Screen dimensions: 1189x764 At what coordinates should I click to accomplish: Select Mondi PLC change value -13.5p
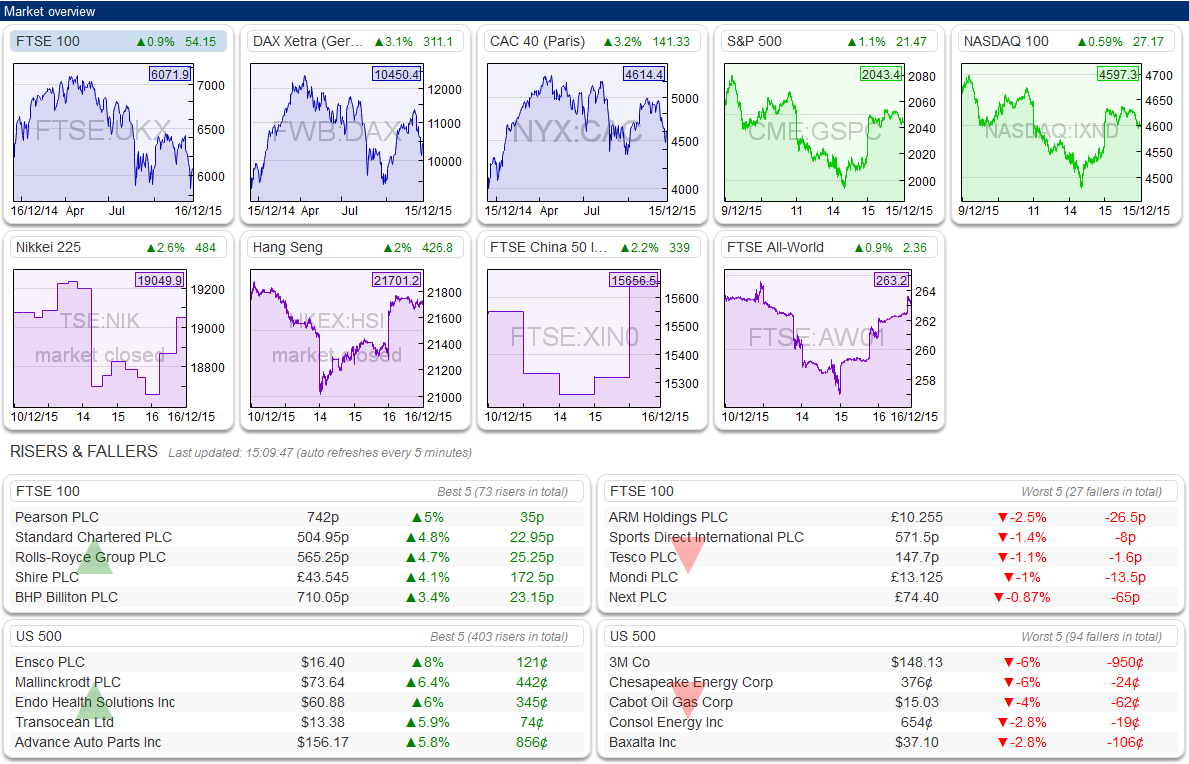pos(1125,578)
